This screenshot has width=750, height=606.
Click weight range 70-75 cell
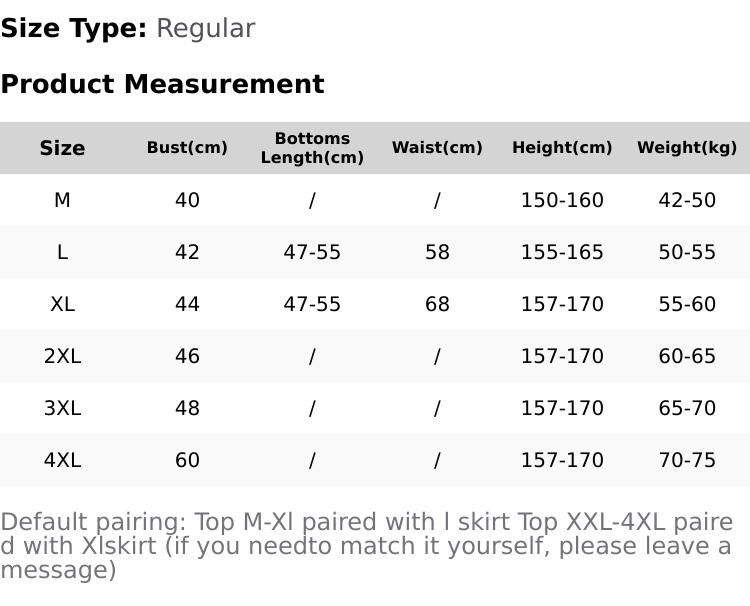687,460
